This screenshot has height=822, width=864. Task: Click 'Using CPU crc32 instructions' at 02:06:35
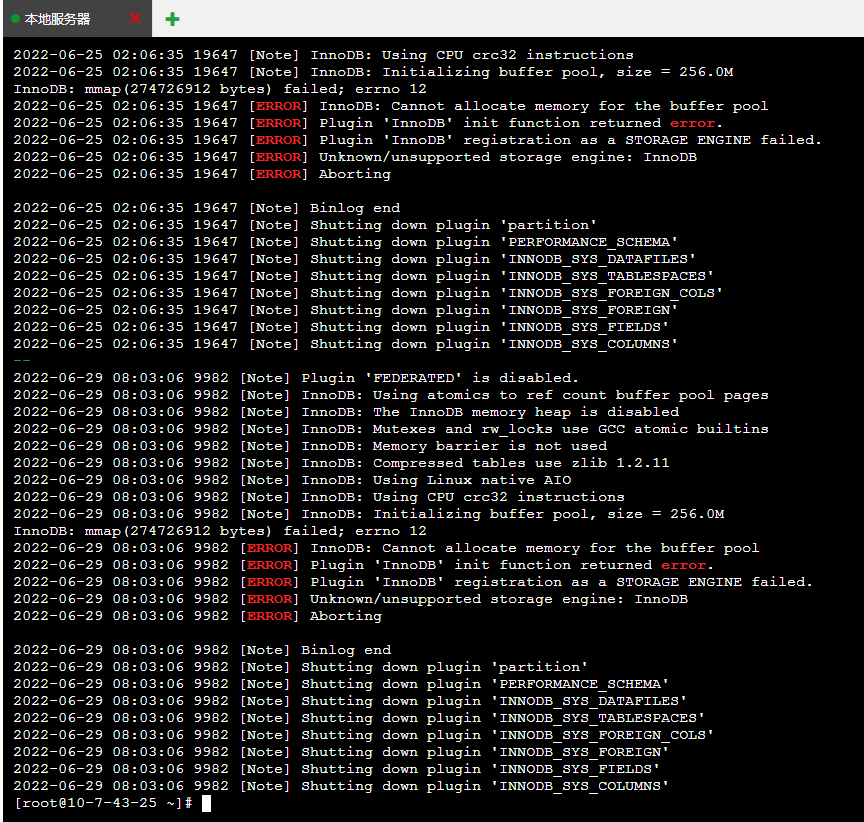507,55
